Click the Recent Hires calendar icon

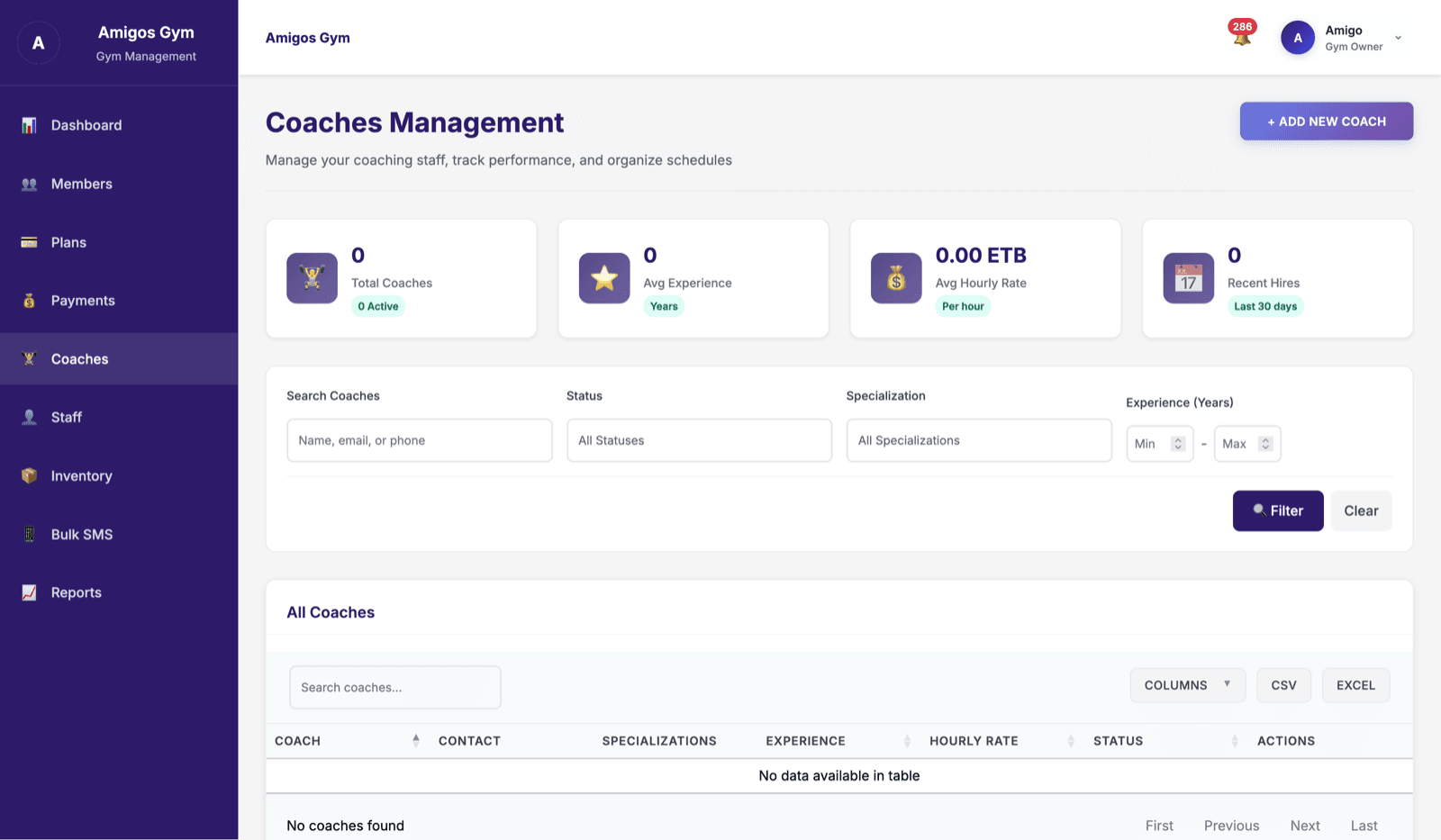pos(1188,278)
